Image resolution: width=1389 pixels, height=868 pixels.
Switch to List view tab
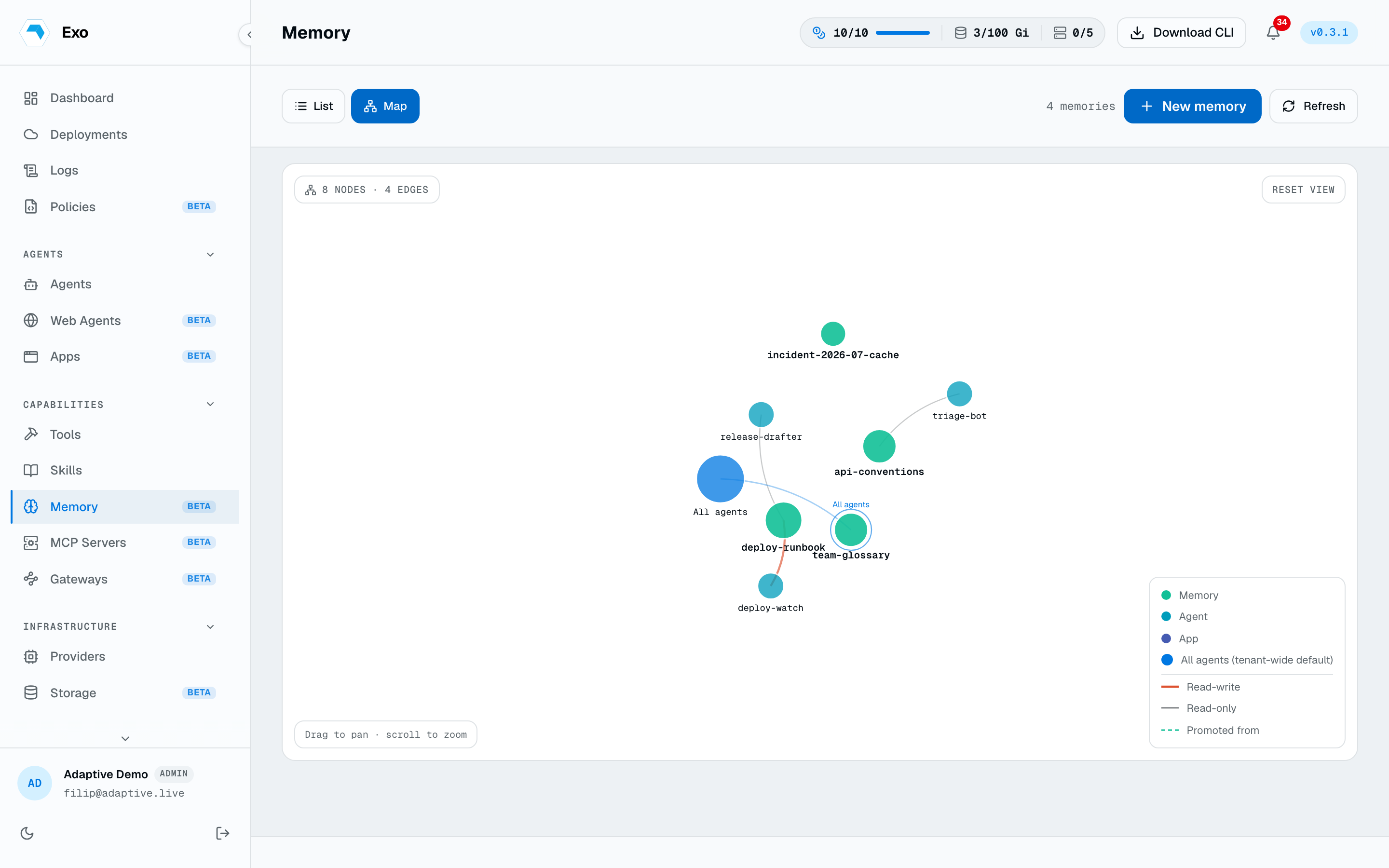tap(313, 106)
